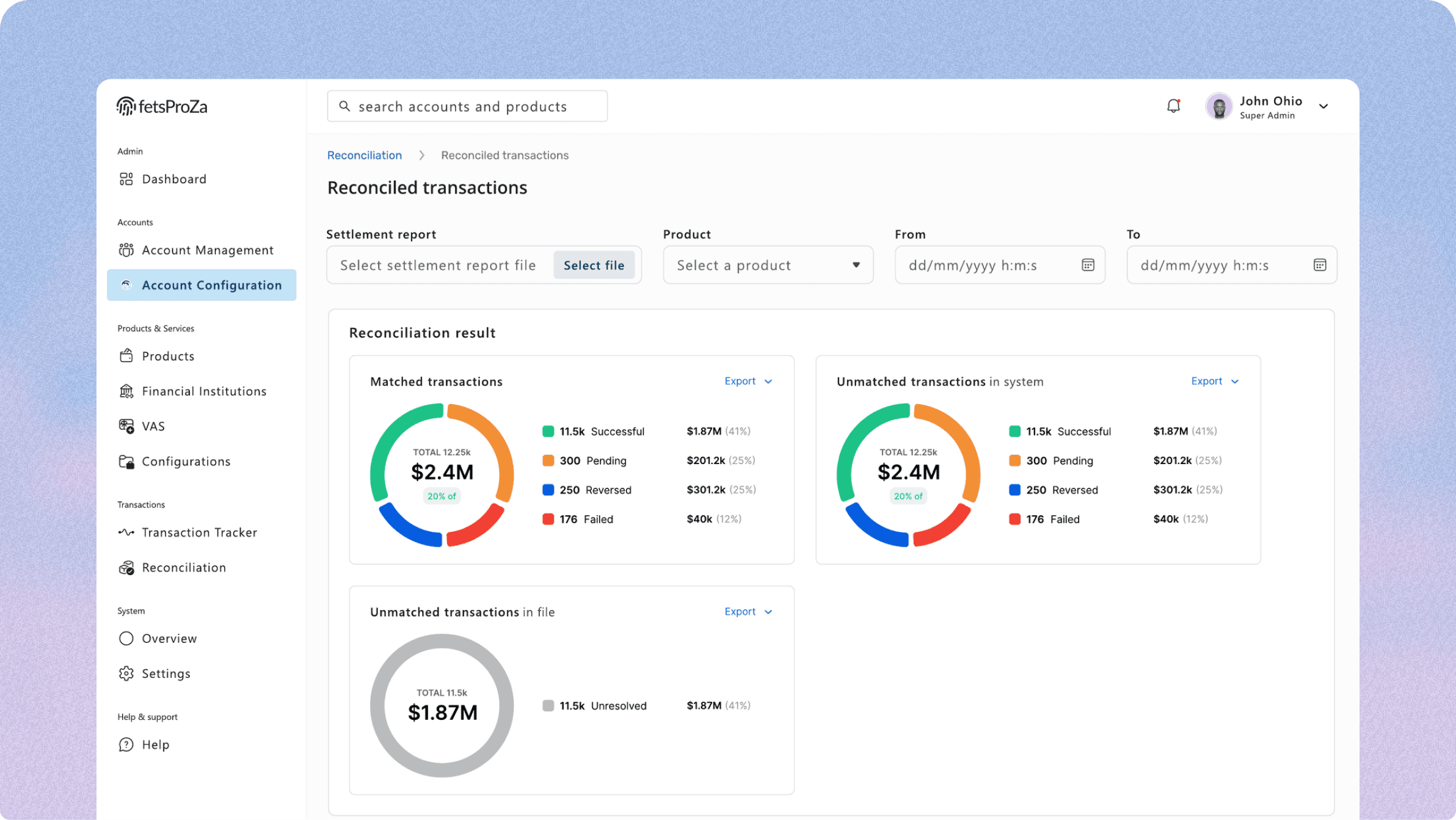Click blue Reversed swatch in Matched transactions

click(x=548, y=490)
